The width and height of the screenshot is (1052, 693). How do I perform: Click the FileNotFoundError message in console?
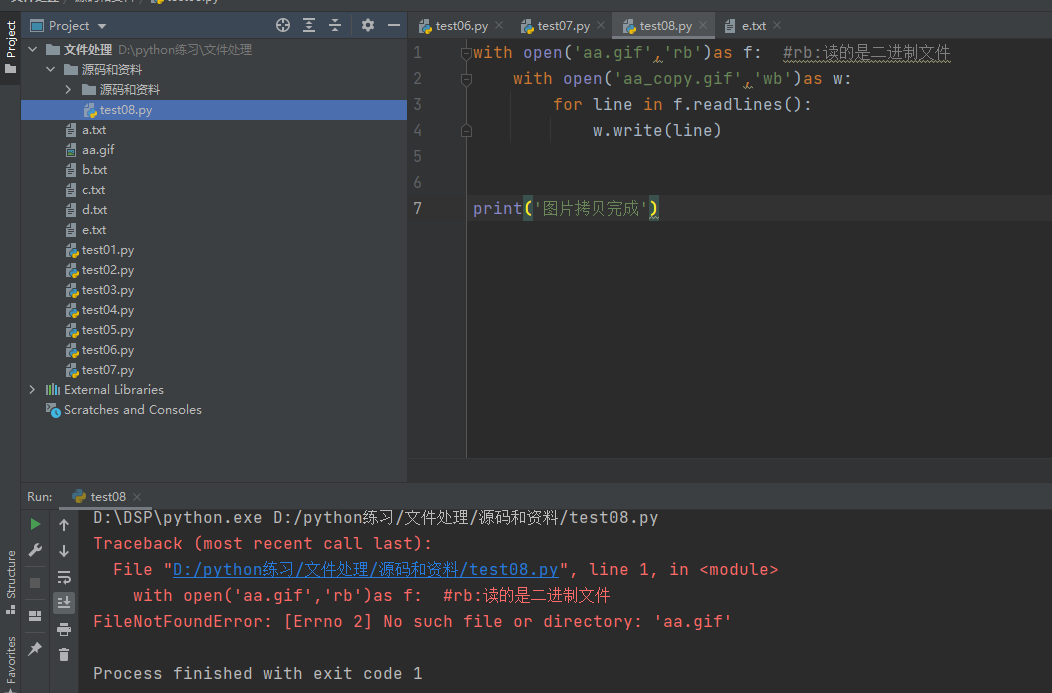[x=412, y=622]
